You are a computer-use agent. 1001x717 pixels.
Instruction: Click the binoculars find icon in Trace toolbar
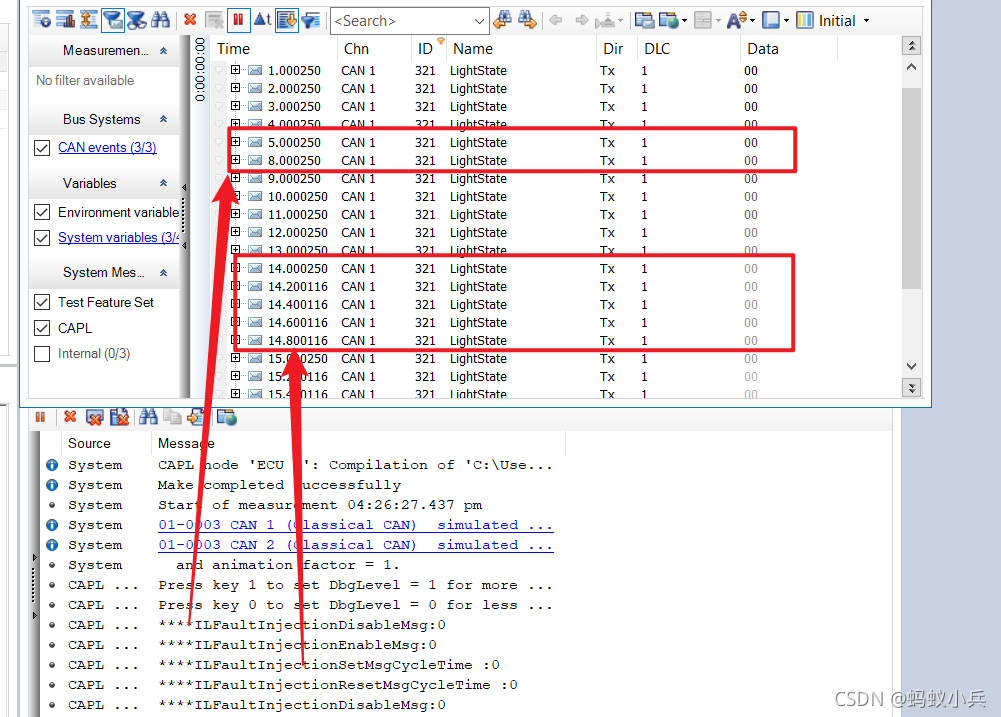[160, 20]
